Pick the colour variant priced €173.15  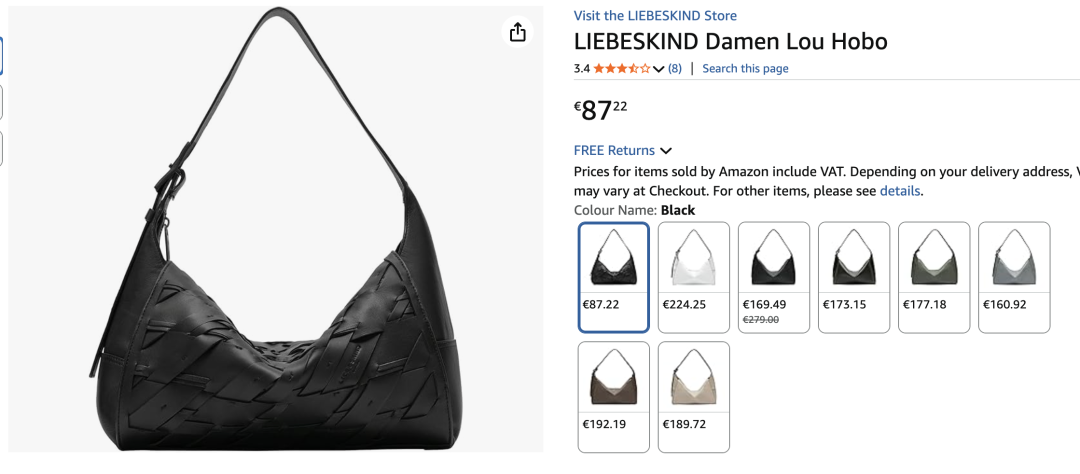(x=854, y=277)
